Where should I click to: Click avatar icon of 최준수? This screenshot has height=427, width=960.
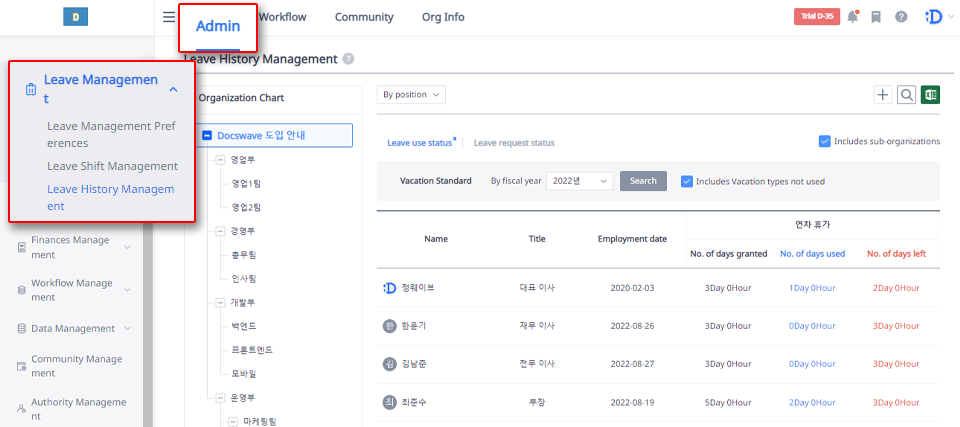(389, 402)
